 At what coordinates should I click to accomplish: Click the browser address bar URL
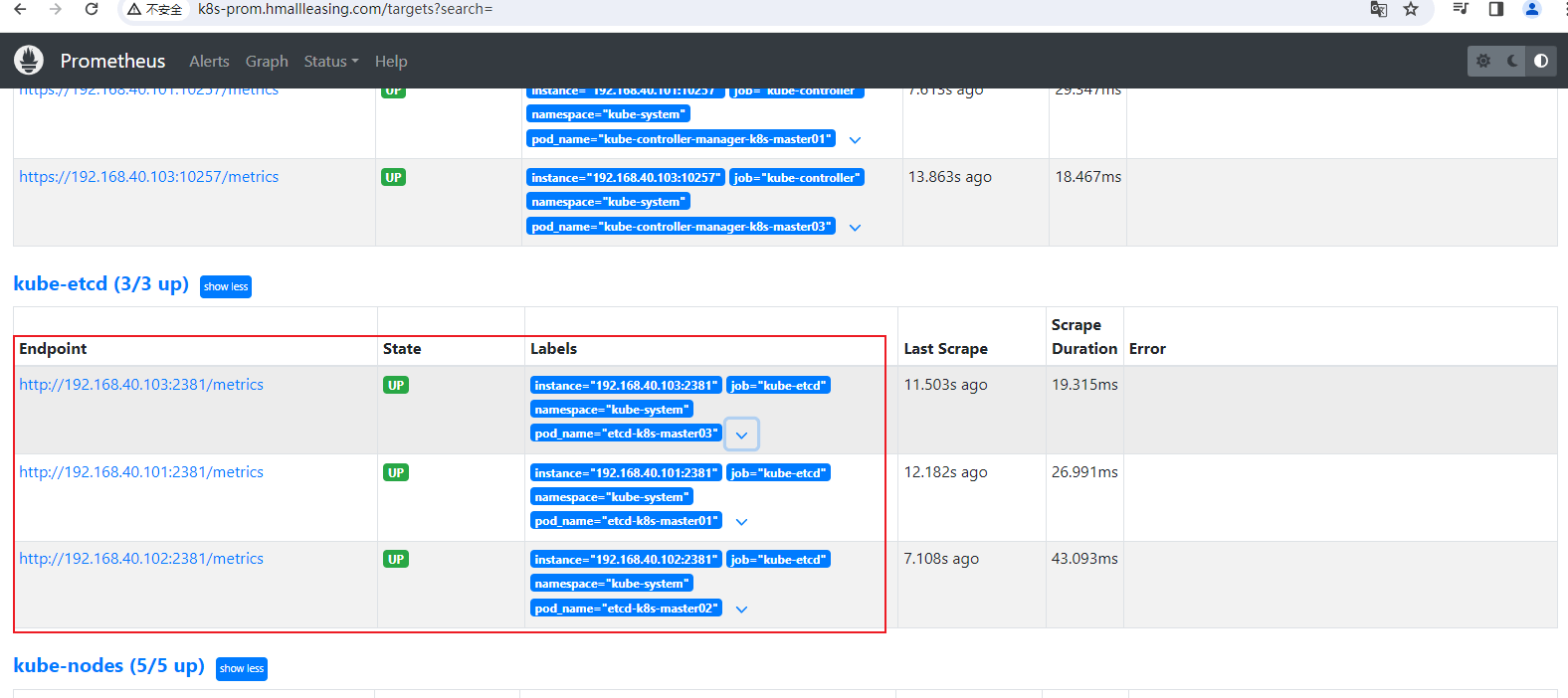tap(345, 9)
